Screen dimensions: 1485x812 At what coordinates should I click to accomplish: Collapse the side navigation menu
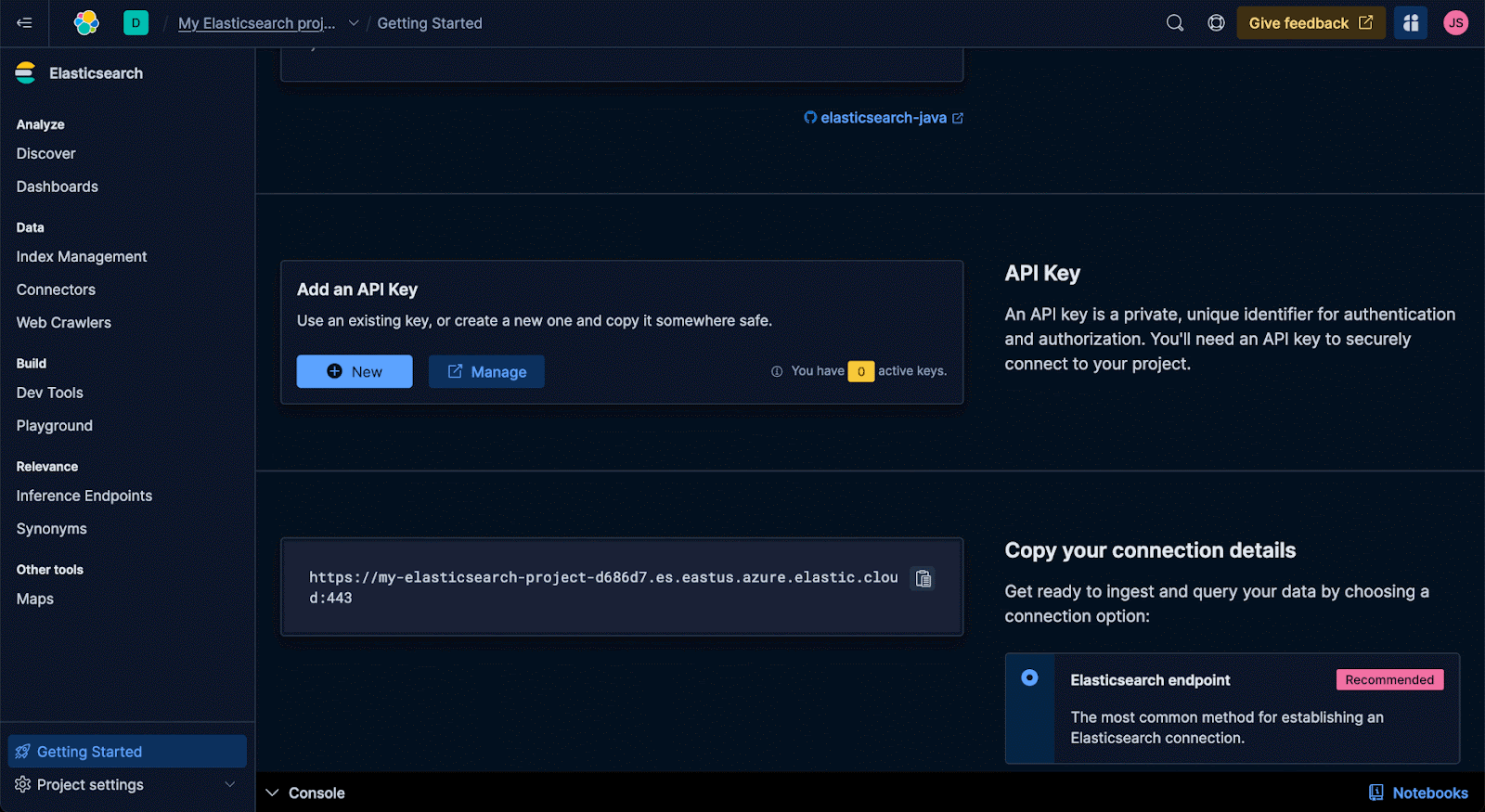[x=24, y=23]
